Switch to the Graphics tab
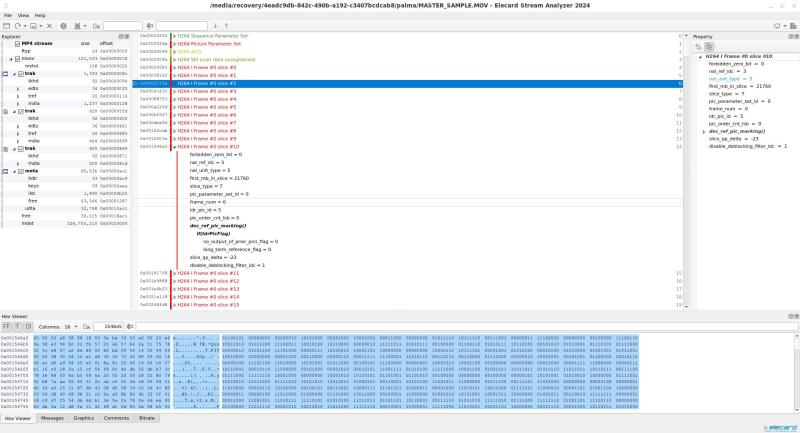The width and height of the screenshot is (800, 433). click(x=84, y=418)
